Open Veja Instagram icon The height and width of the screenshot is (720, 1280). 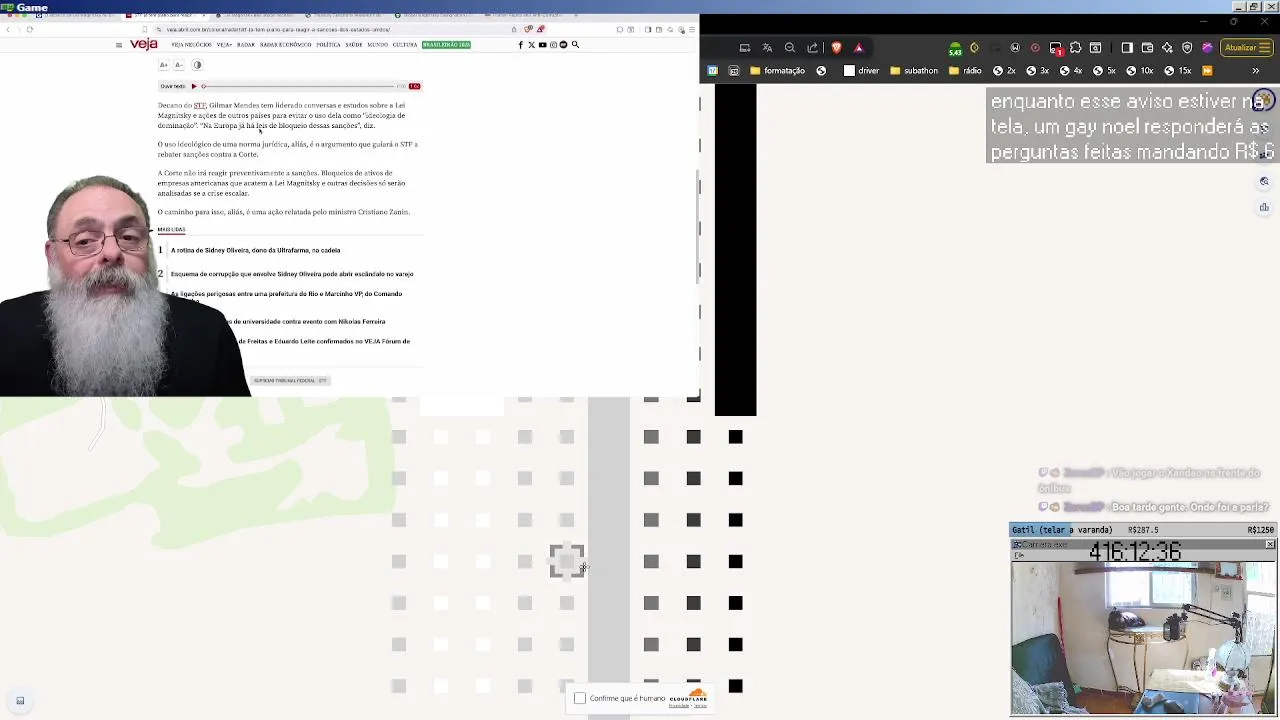(x=553, y=45)
